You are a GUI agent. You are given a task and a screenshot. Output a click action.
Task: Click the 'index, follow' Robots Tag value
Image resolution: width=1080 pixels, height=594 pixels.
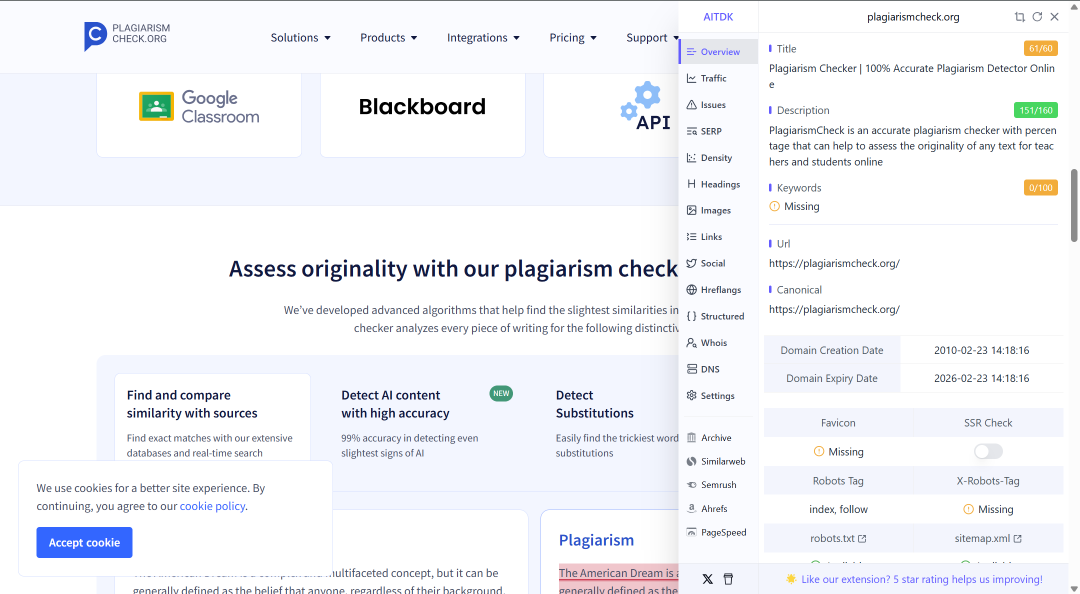tap(838, 509)
